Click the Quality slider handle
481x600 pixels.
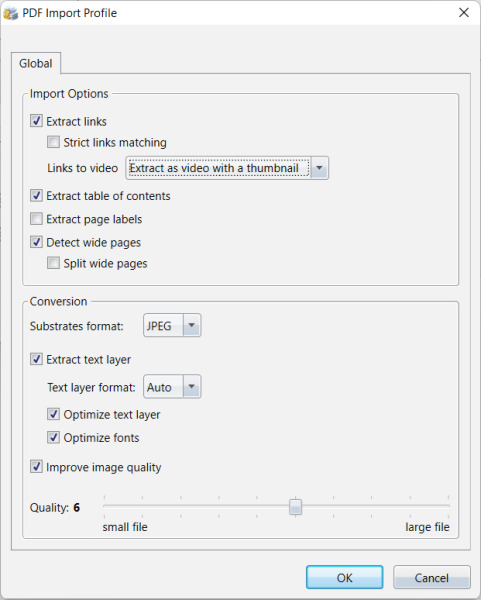pyautogui.click(x=295, y=507)
